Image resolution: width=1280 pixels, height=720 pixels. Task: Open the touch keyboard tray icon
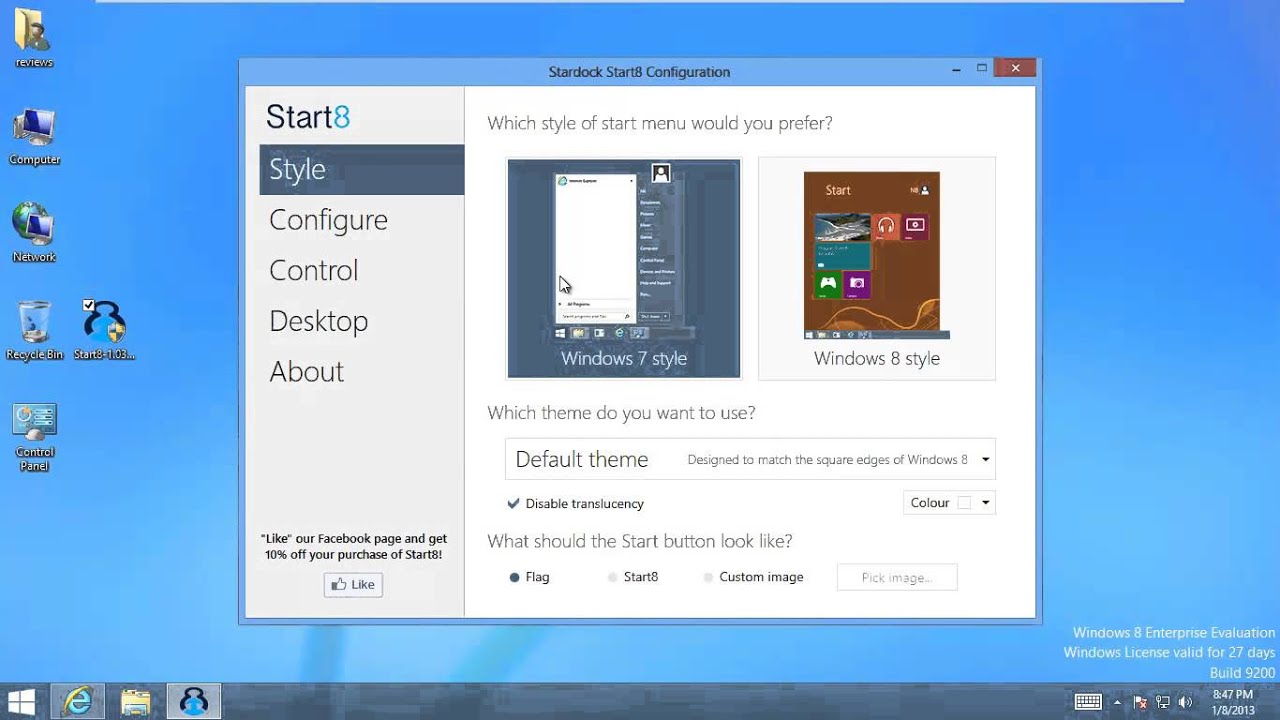click(1088, 701)
